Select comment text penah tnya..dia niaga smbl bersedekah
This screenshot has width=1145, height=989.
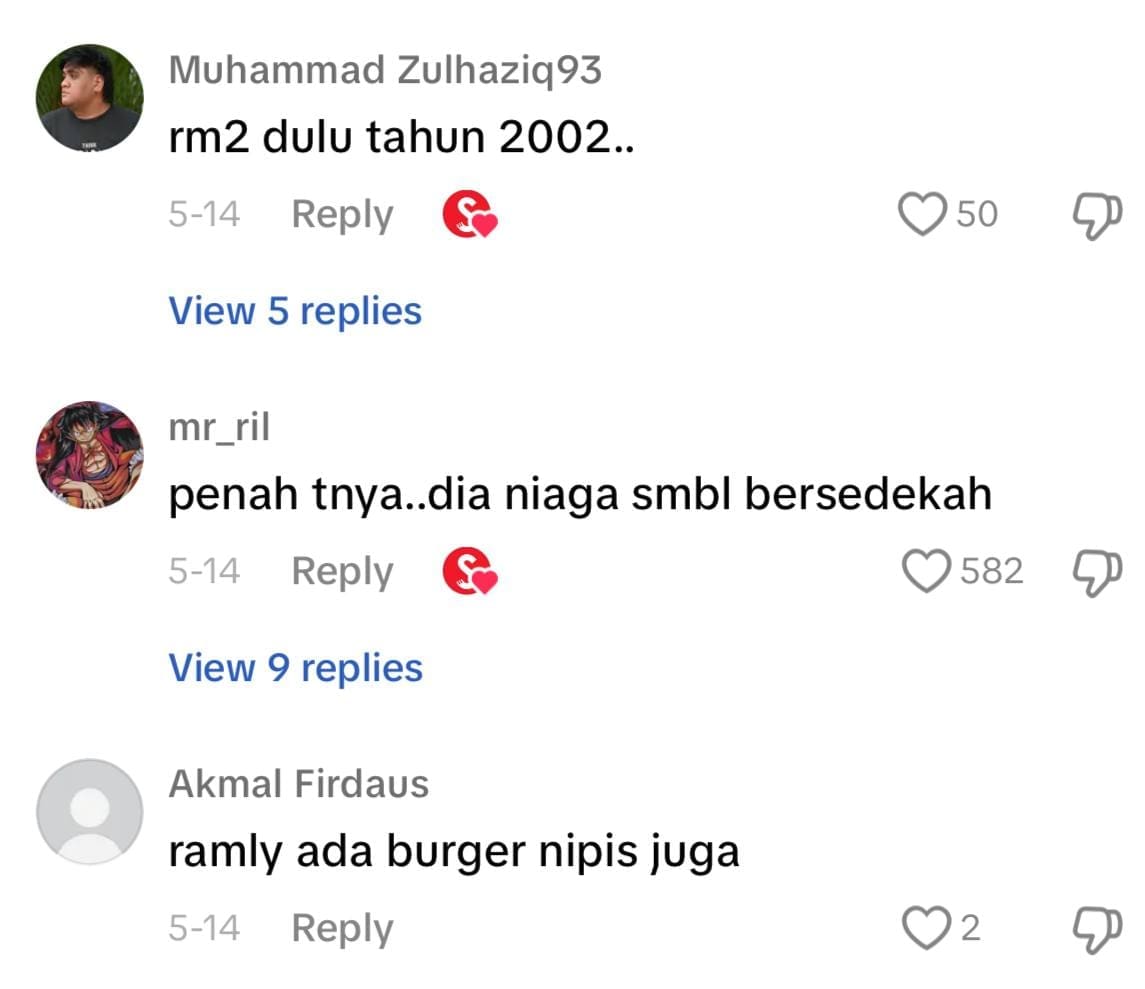(581, 494)
